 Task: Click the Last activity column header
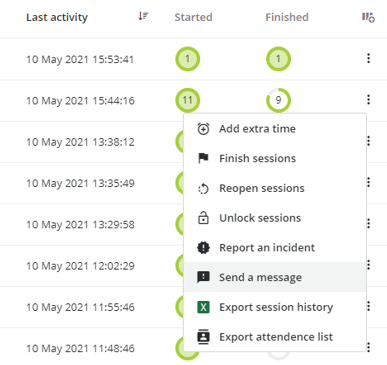pos(57,17)
